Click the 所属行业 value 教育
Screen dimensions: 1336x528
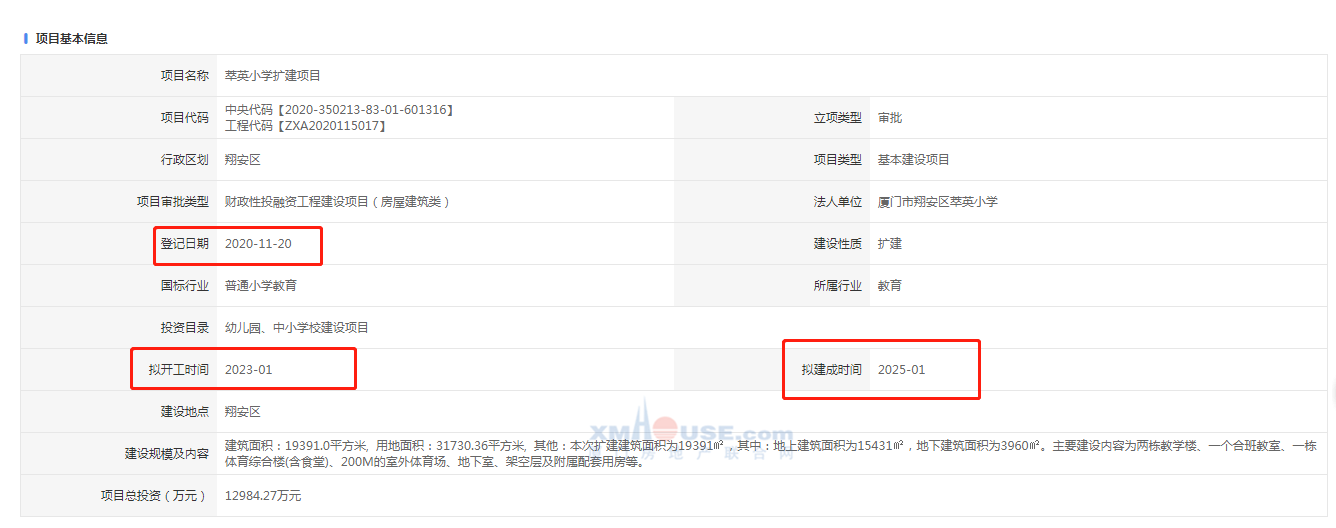pos(889,286)
